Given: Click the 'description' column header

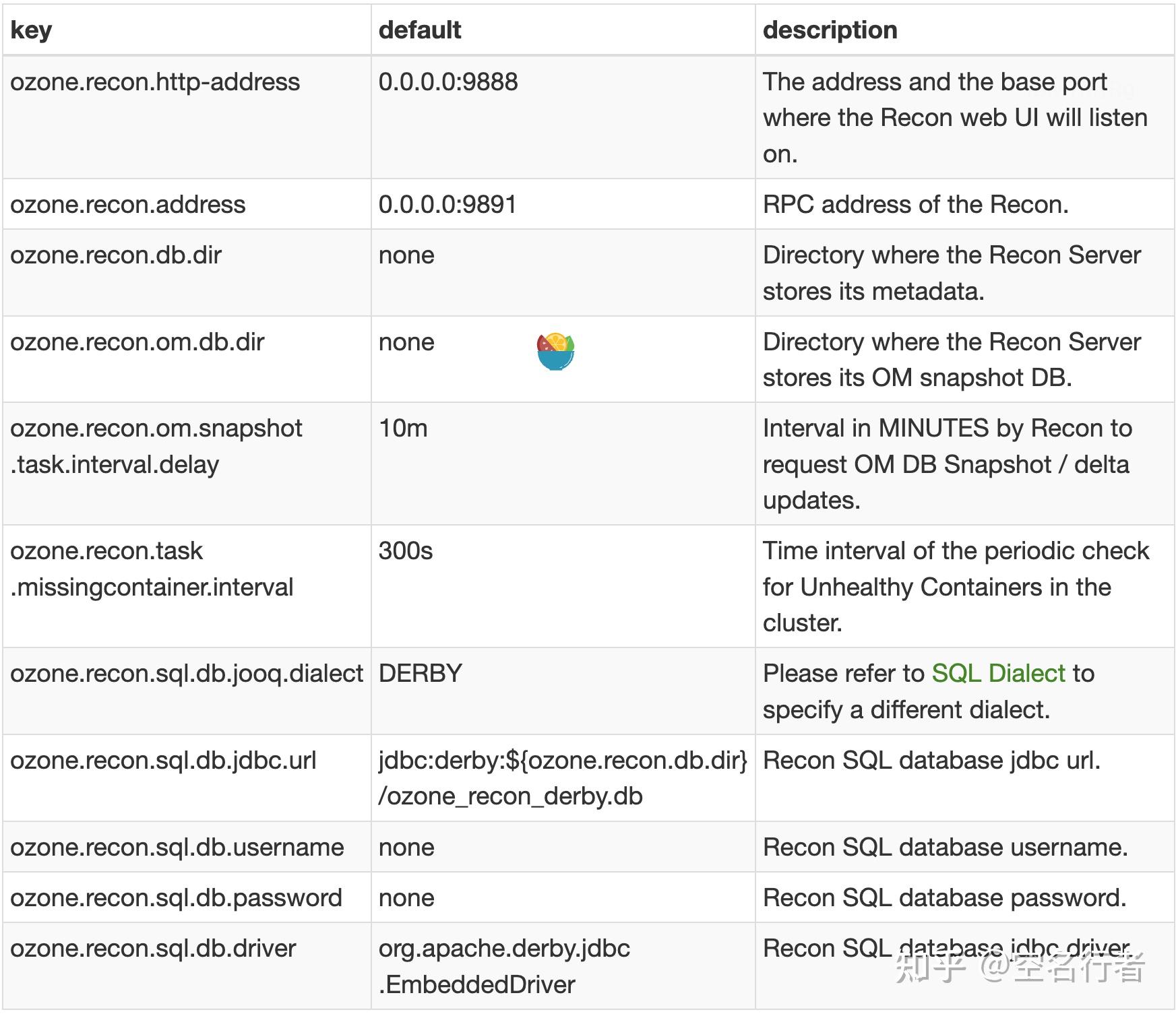Looking at the screenshot, I should pos(830,30).
